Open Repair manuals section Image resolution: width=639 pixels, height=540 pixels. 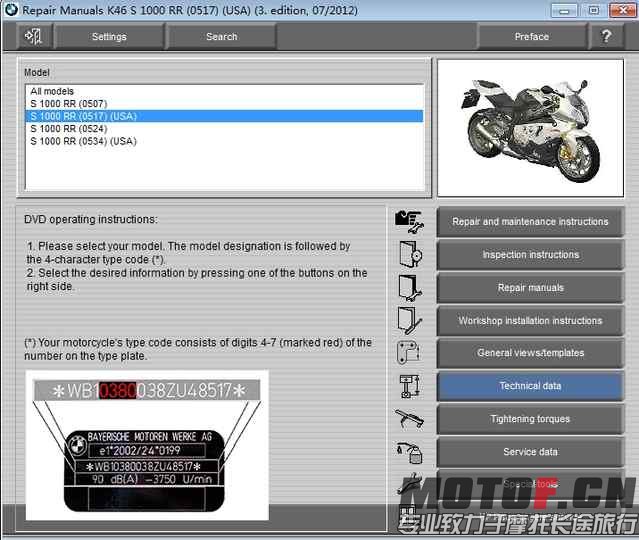[x=530, y=288]
